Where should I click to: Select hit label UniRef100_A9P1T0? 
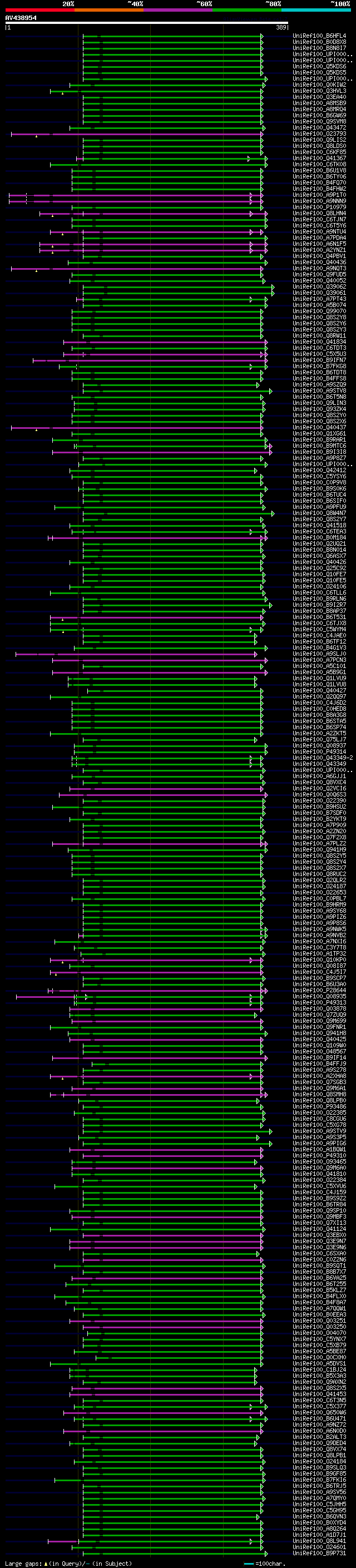[x=319, y=195]
